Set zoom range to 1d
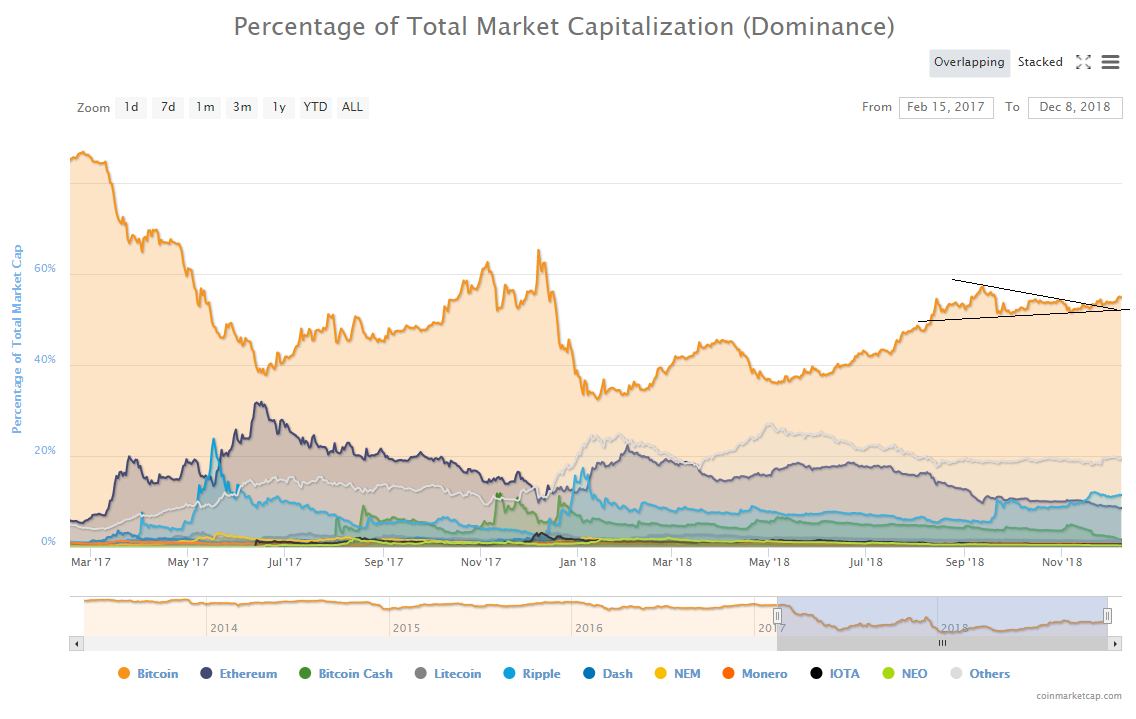 point(131,107)
